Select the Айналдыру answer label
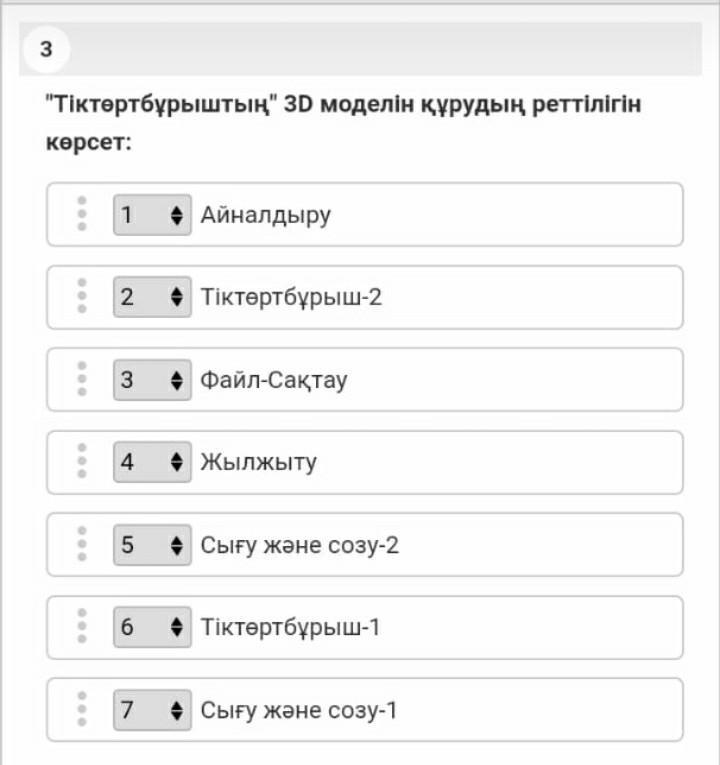The image size is (720, 765). pyautogui.click(x=265, y=215)
